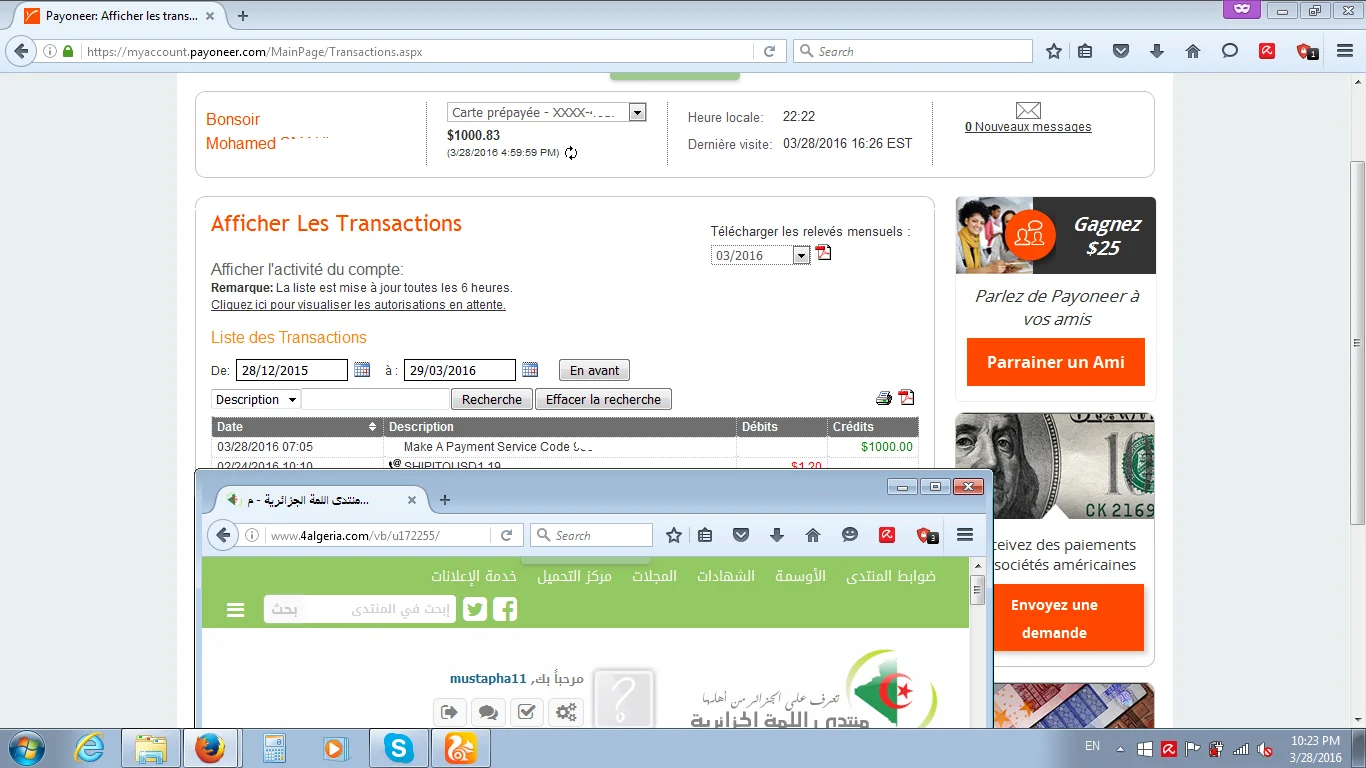Open the forum hamburger menu

[236, 610]
